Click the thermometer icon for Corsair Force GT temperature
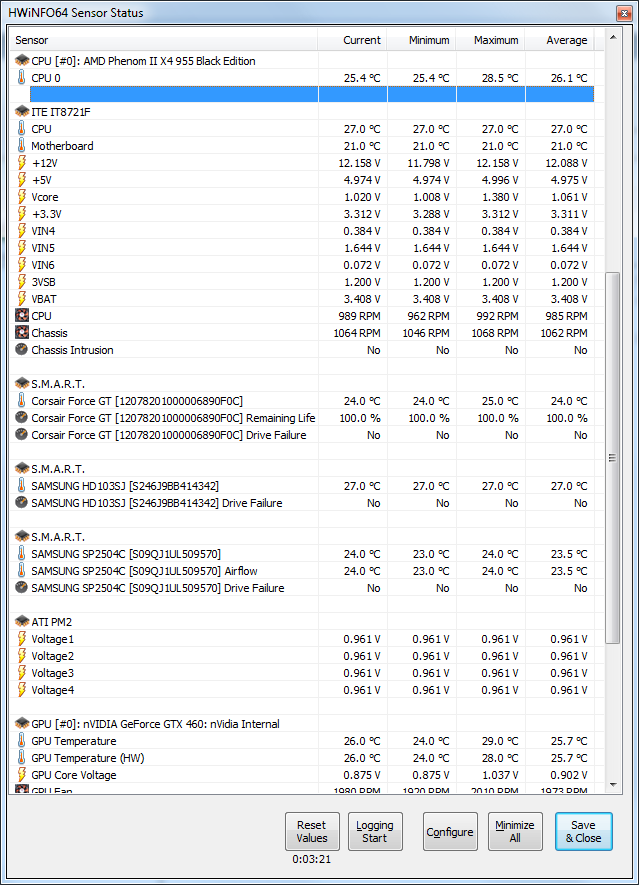This screenshot has height=885, width=639. pos(21,400)
